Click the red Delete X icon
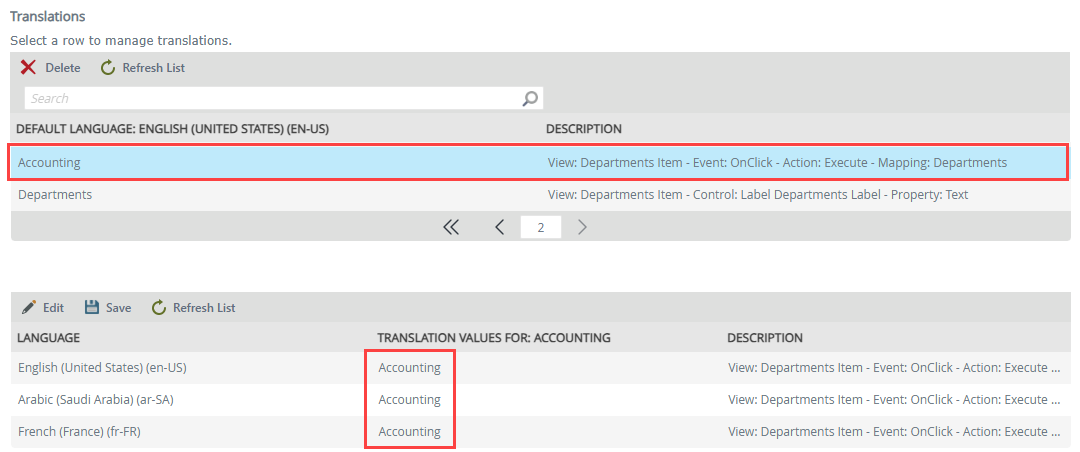 [28, 68]
